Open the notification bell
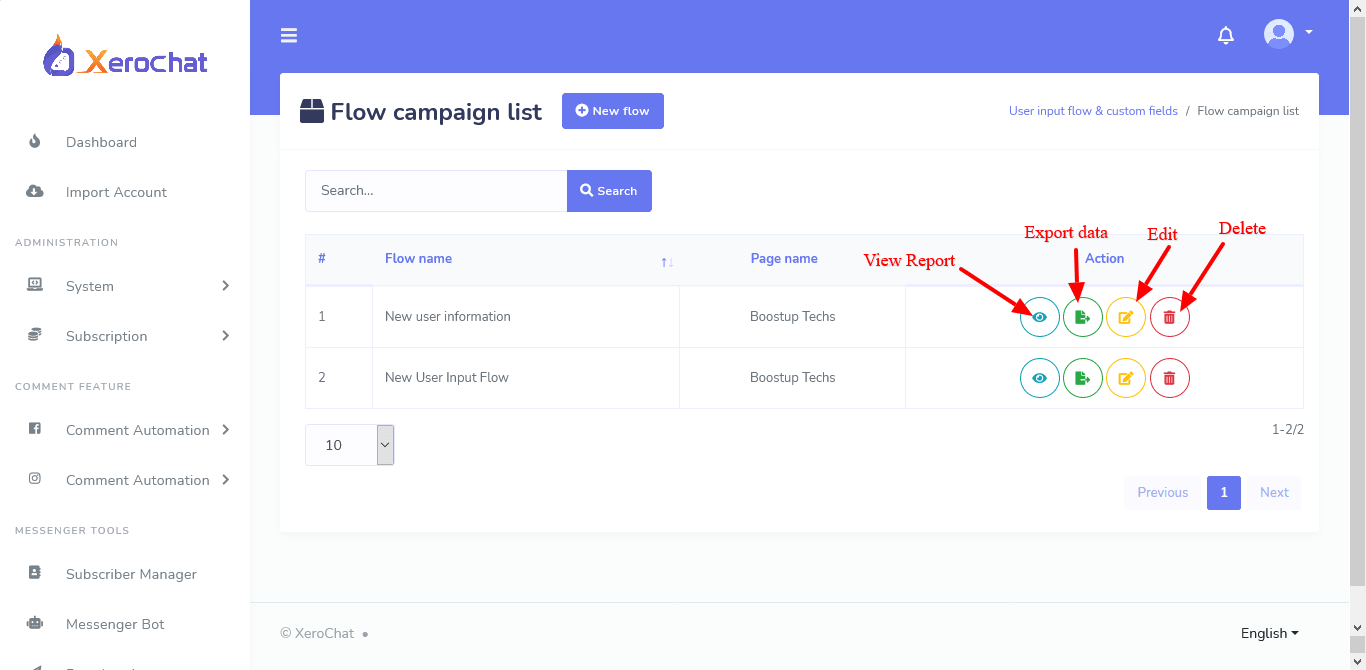Screen dimensions: 1366x670 click(1225, 34)
